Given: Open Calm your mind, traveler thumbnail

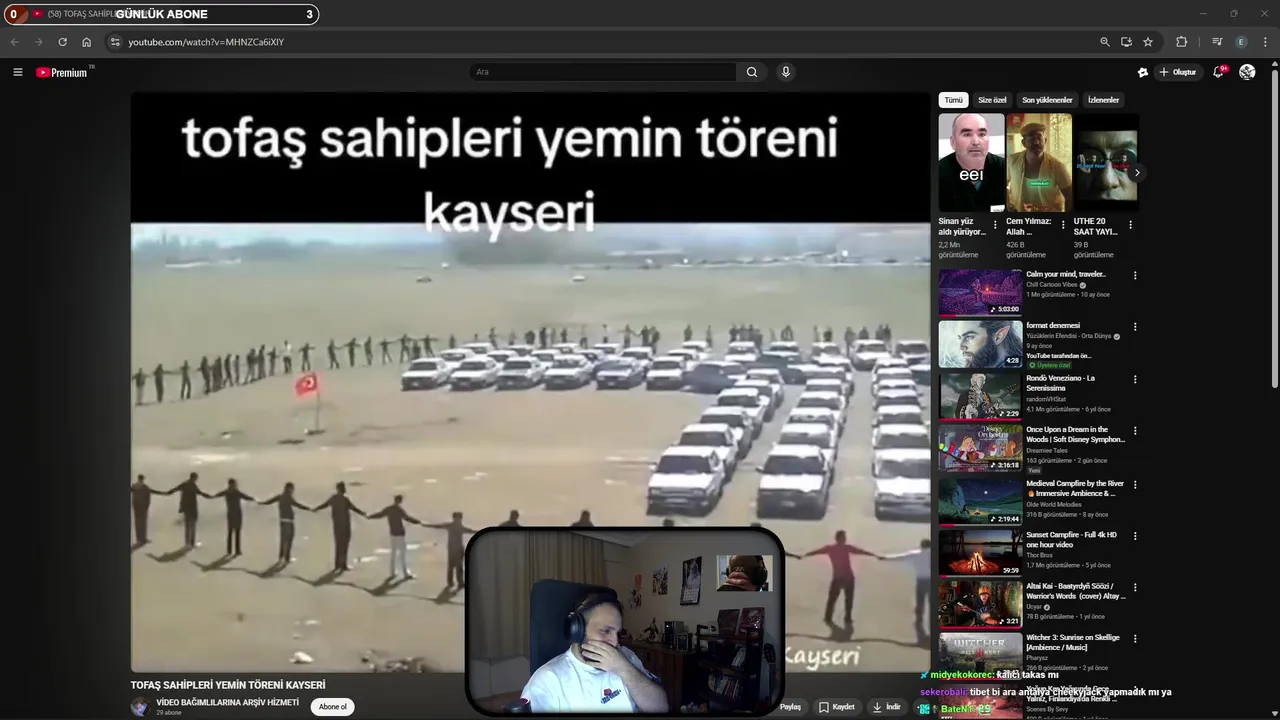Looking at the screenshot, I should point(980,292).
